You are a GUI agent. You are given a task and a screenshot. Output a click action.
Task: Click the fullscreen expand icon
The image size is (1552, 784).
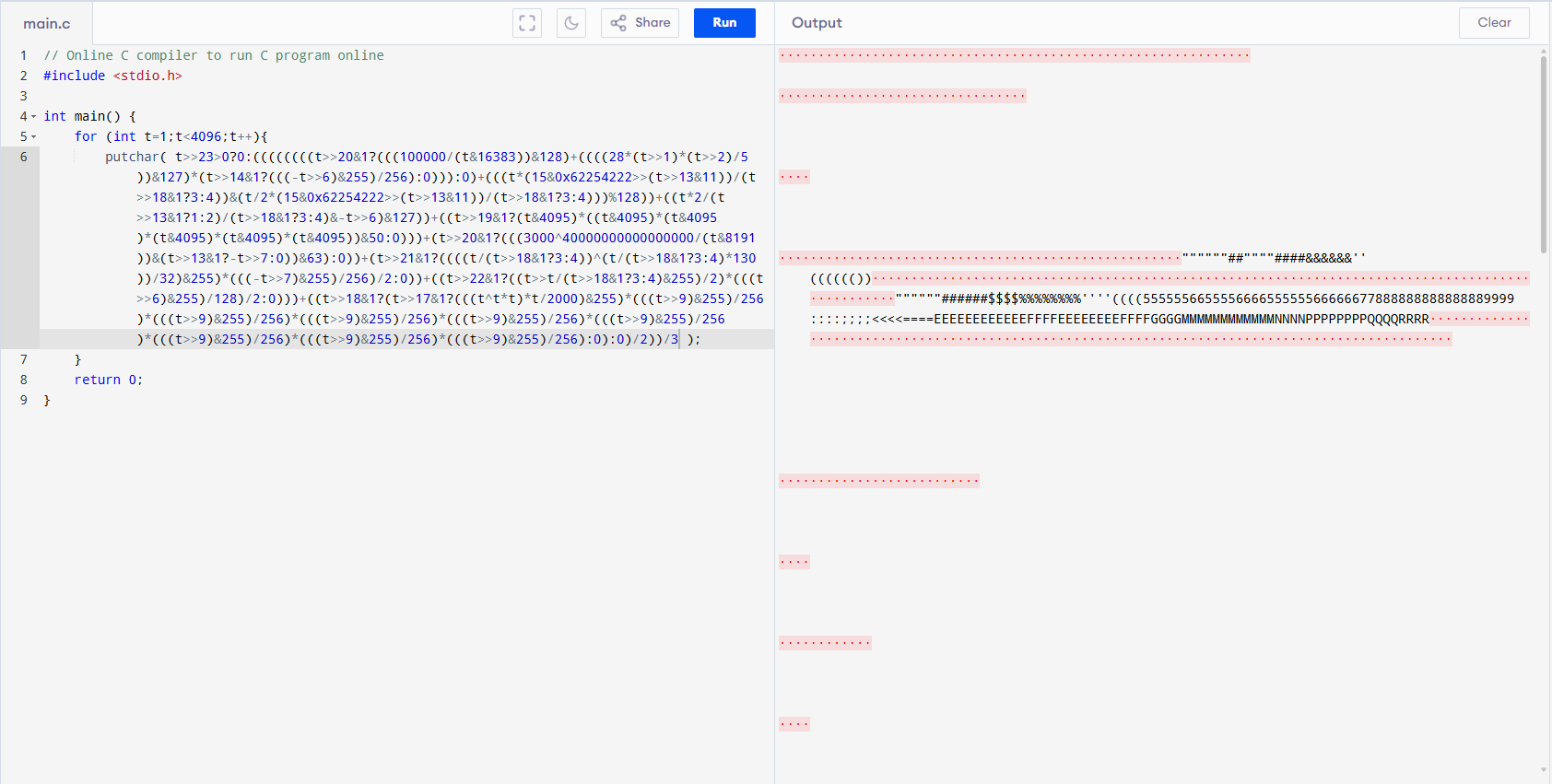(527, 23)
